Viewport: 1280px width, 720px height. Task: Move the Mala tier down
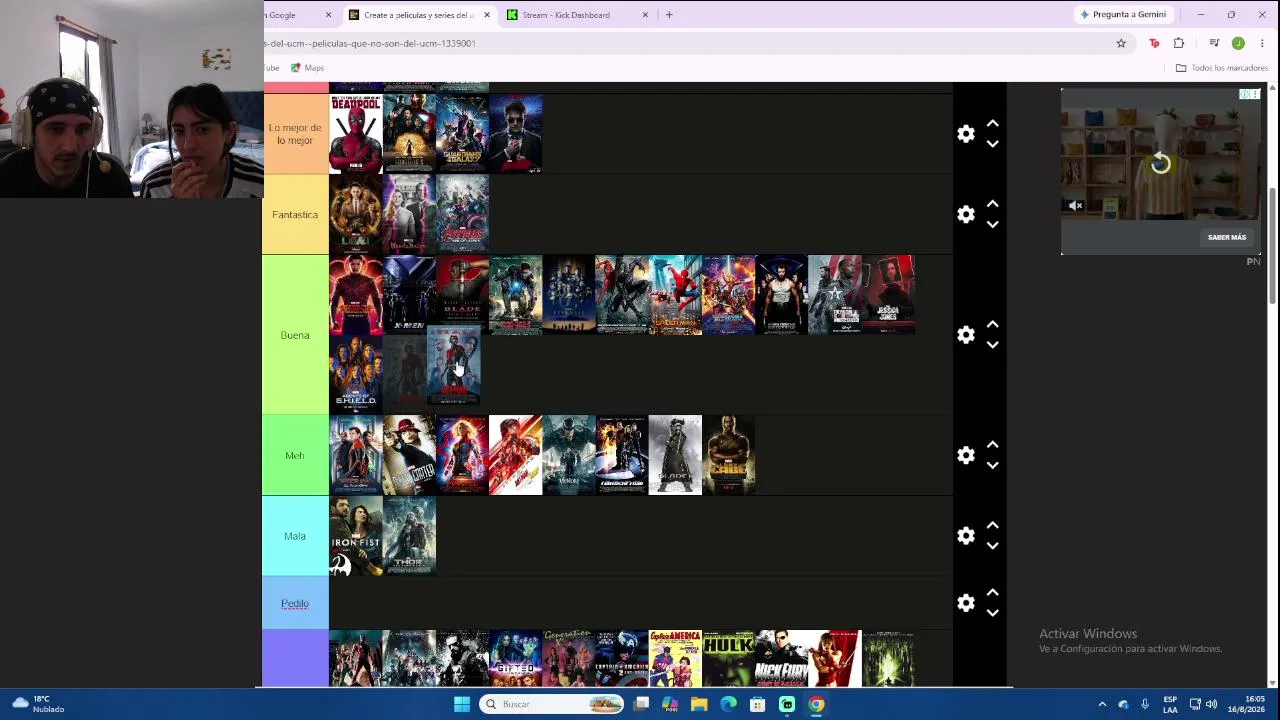pyautogui.click(x=993, y=546)
